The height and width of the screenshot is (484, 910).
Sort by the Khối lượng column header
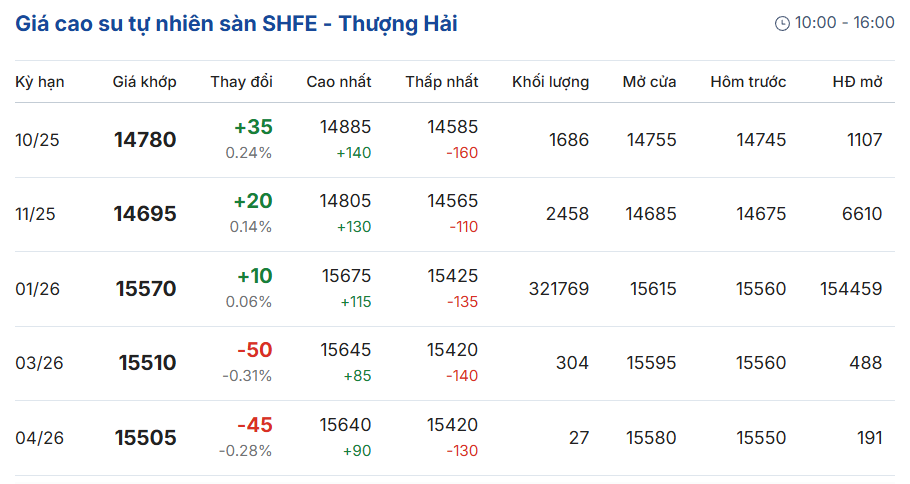click(x=550, y=82)
